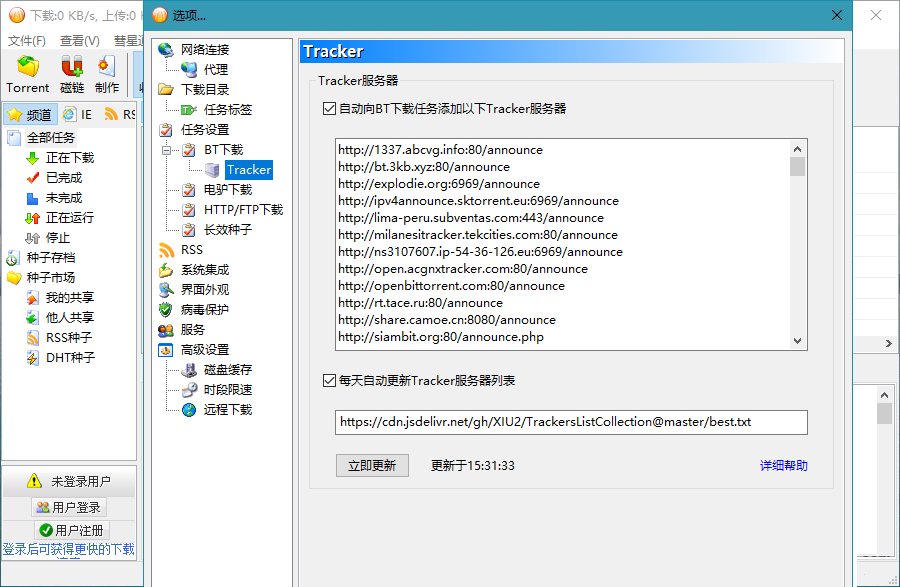Collapse the BT下载 tree node
The width and height of the screenshot is (900, 587).
pos(168,147)
